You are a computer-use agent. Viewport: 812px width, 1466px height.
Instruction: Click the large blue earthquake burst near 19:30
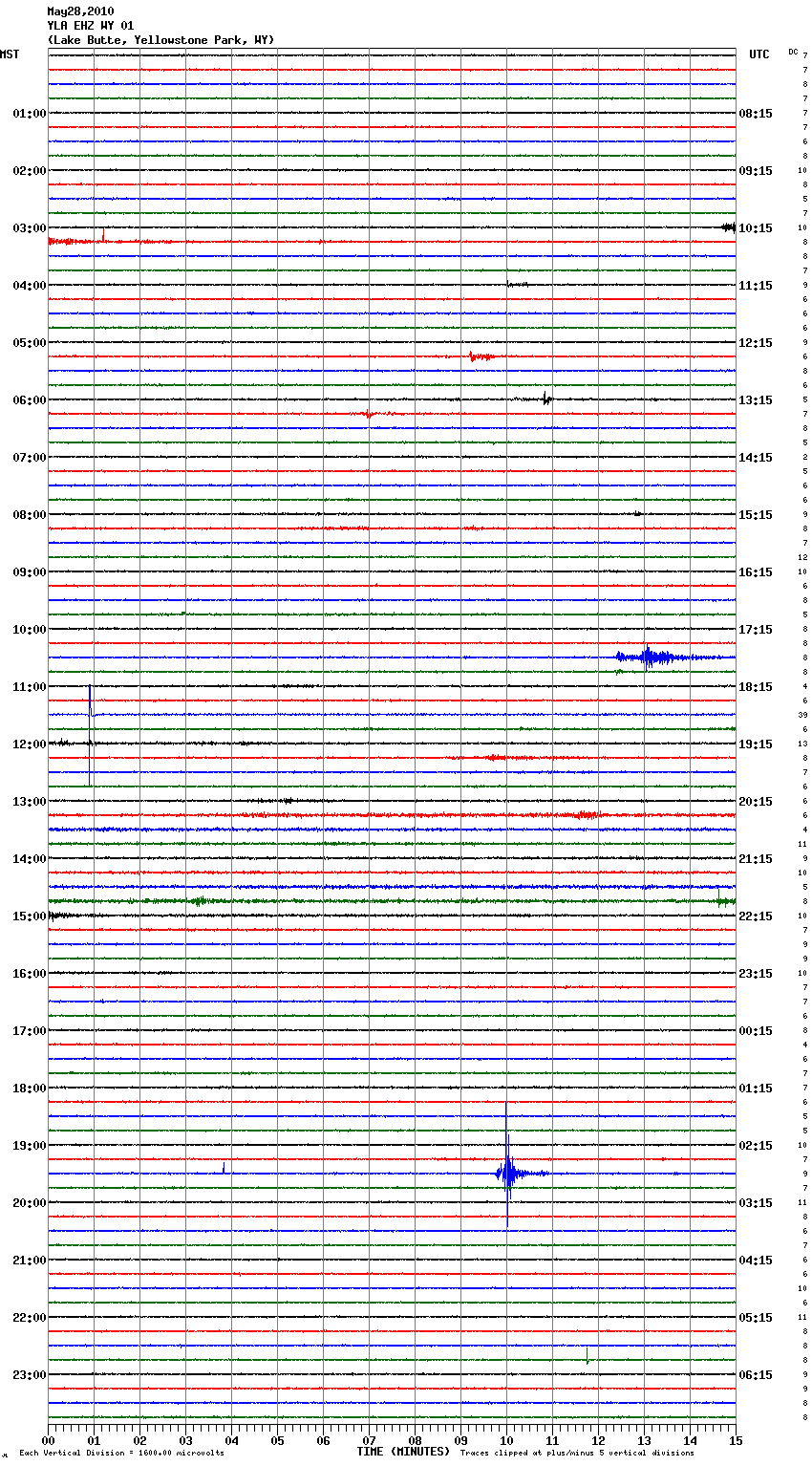click(507, 1173)
